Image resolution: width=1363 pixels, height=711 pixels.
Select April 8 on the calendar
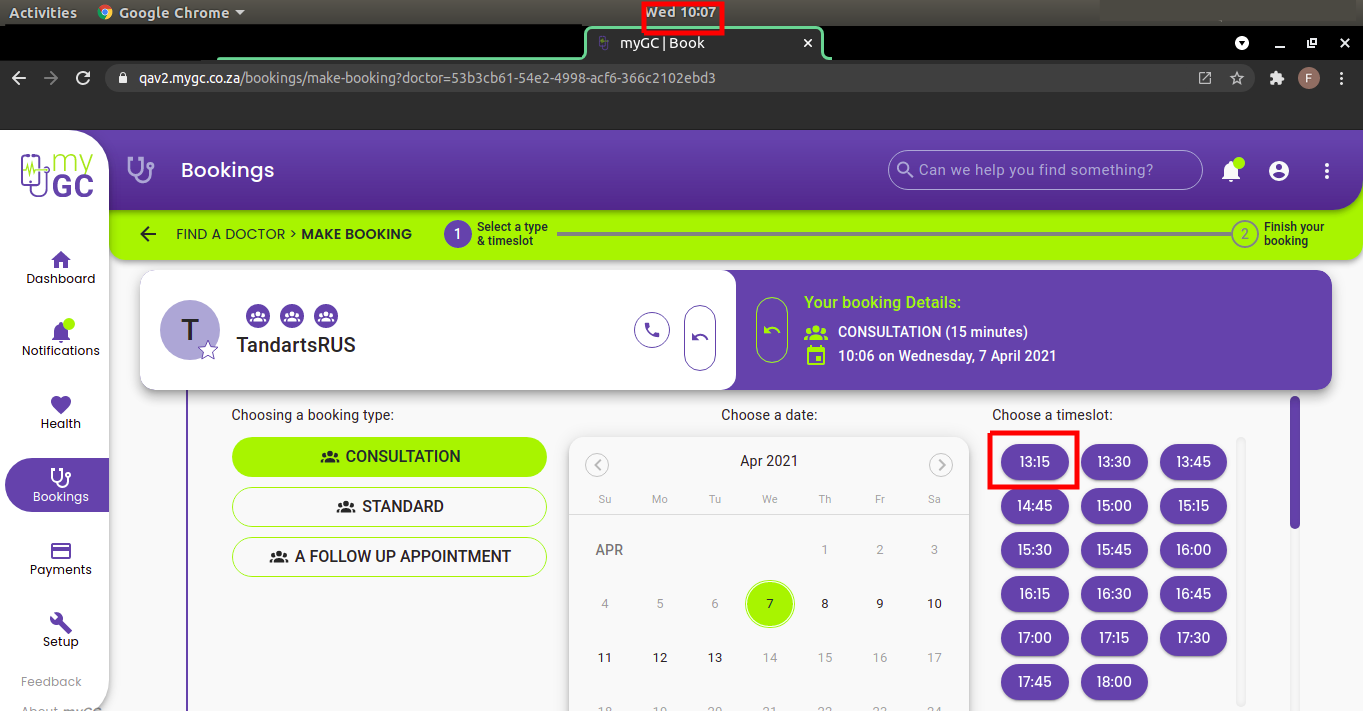[x=825, y=604]
